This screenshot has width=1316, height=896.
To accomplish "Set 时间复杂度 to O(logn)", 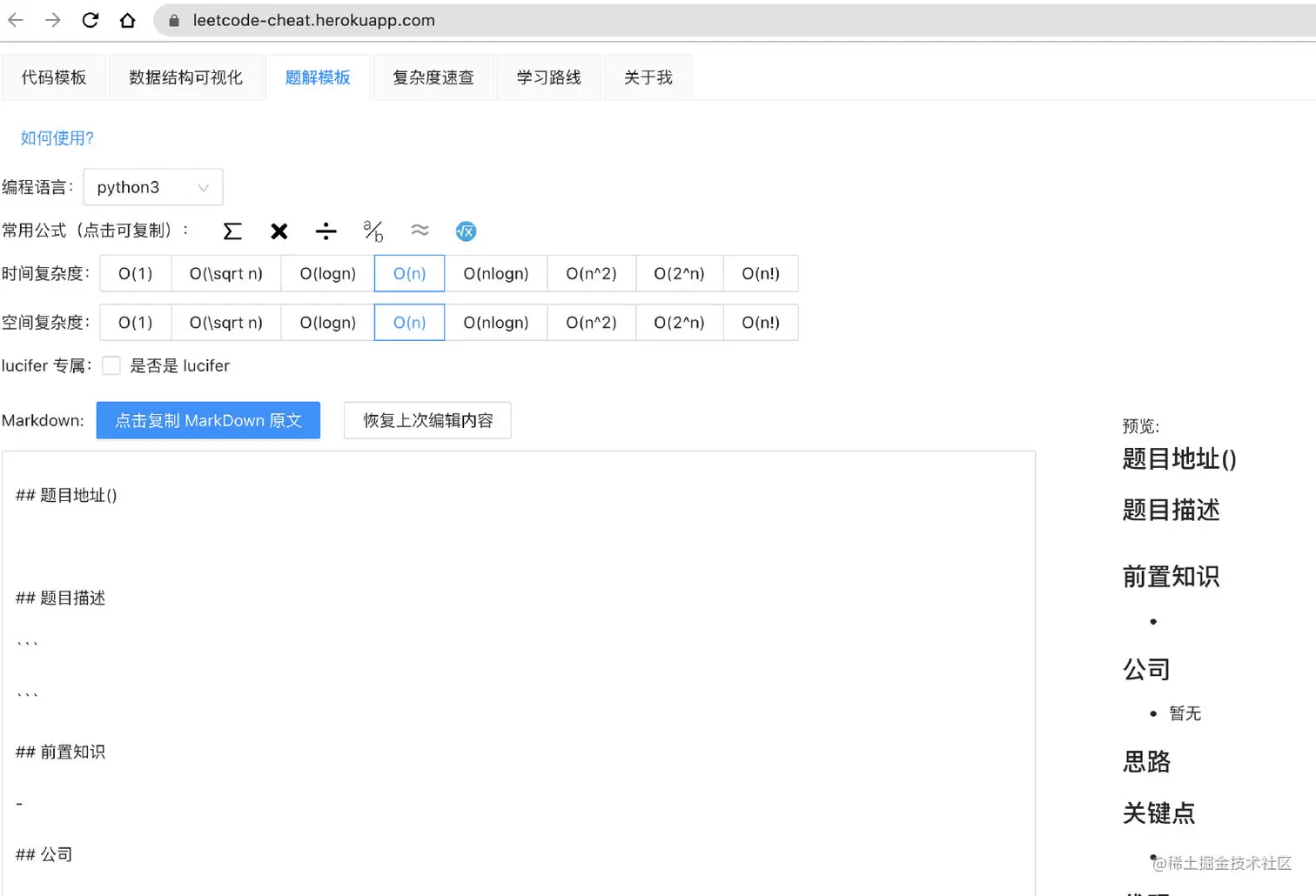I will click(328, 274).
